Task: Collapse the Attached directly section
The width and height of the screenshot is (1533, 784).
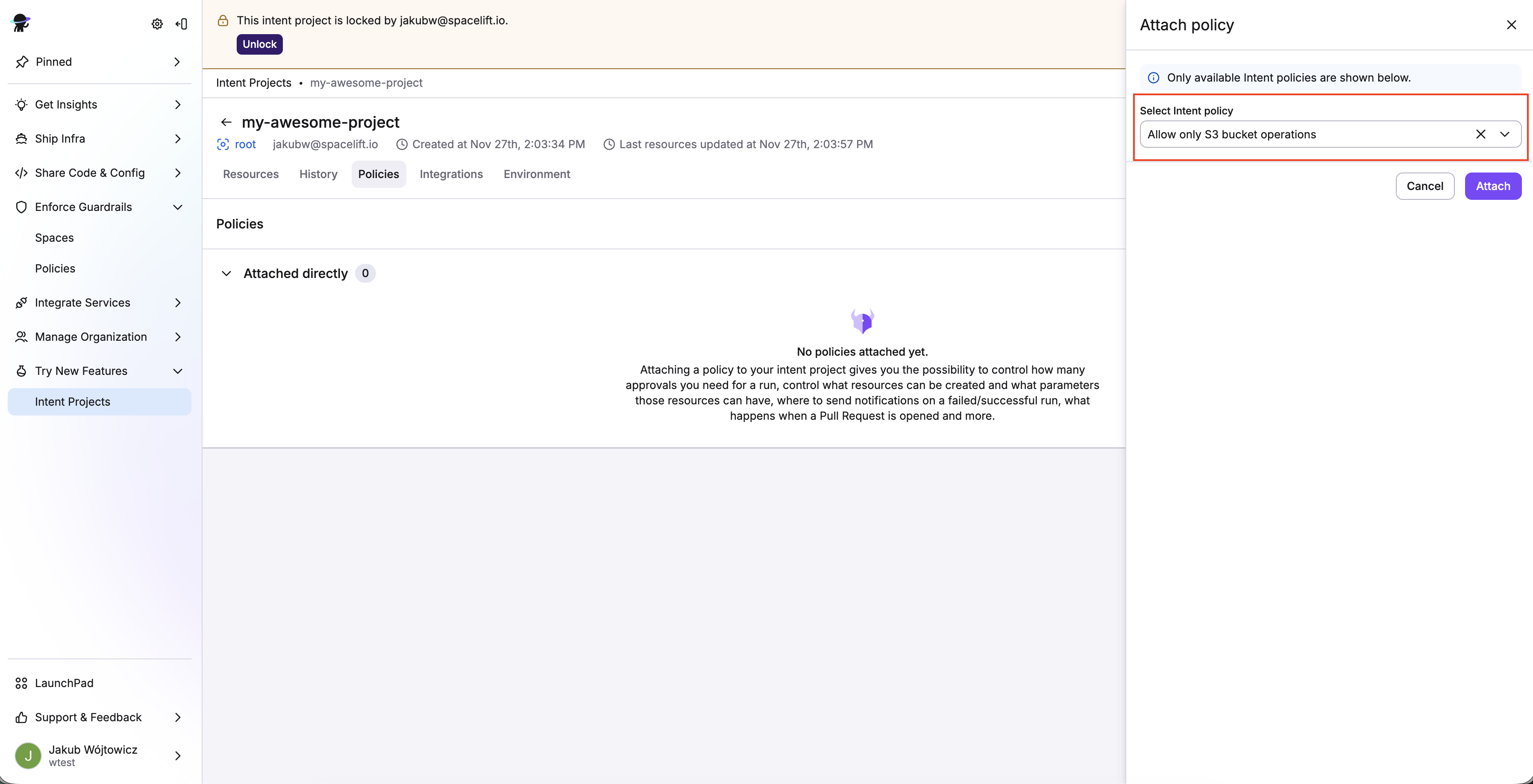Action: [x=226, y=274]
